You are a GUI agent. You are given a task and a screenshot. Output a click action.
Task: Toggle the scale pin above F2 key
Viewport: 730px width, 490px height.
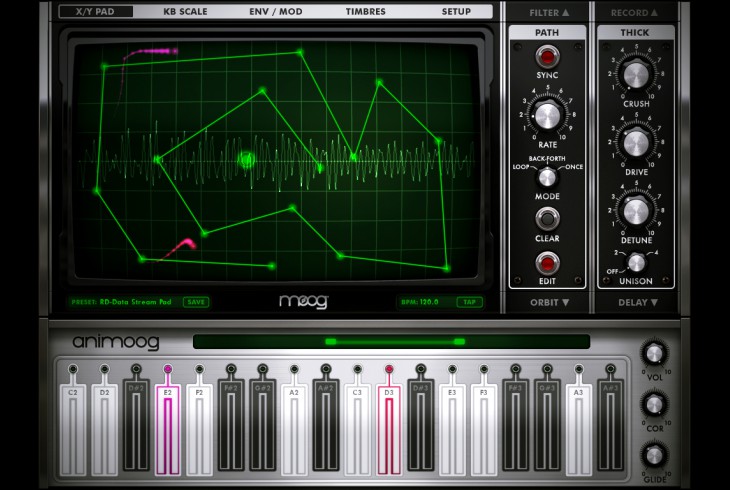pyautogui.click(x=199, y=369)
